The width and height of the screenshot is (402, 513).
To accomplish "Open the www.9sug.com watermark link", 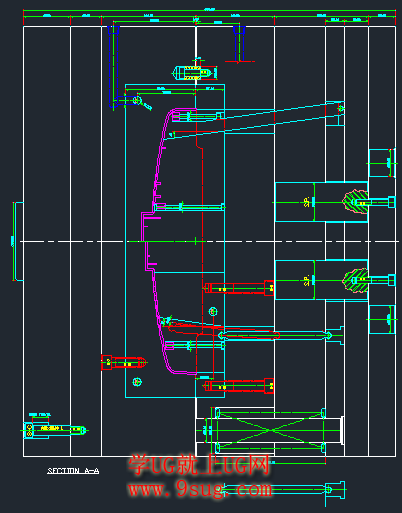I will (200, 489).
